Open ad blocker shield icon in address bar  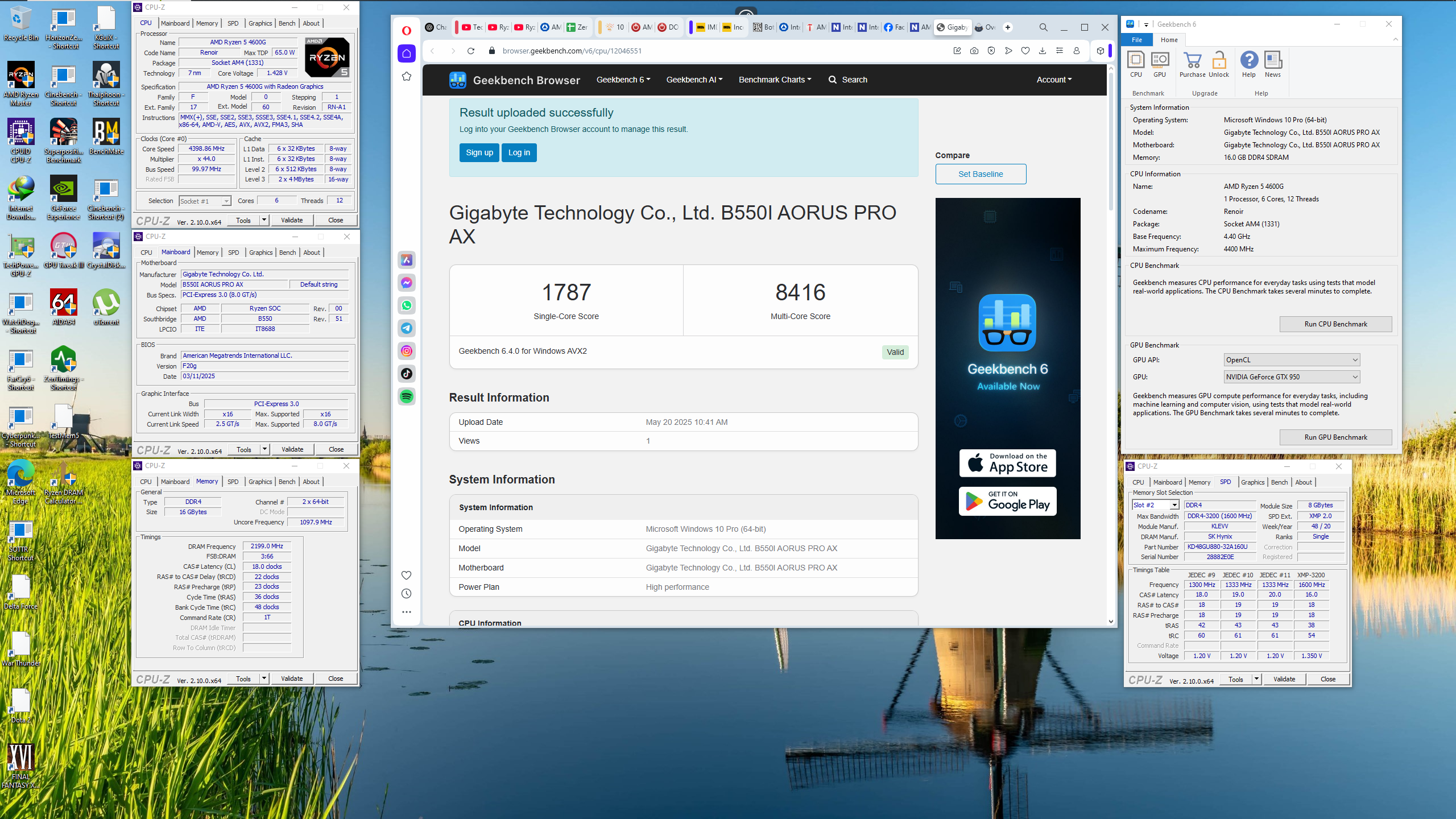[991, 51]
